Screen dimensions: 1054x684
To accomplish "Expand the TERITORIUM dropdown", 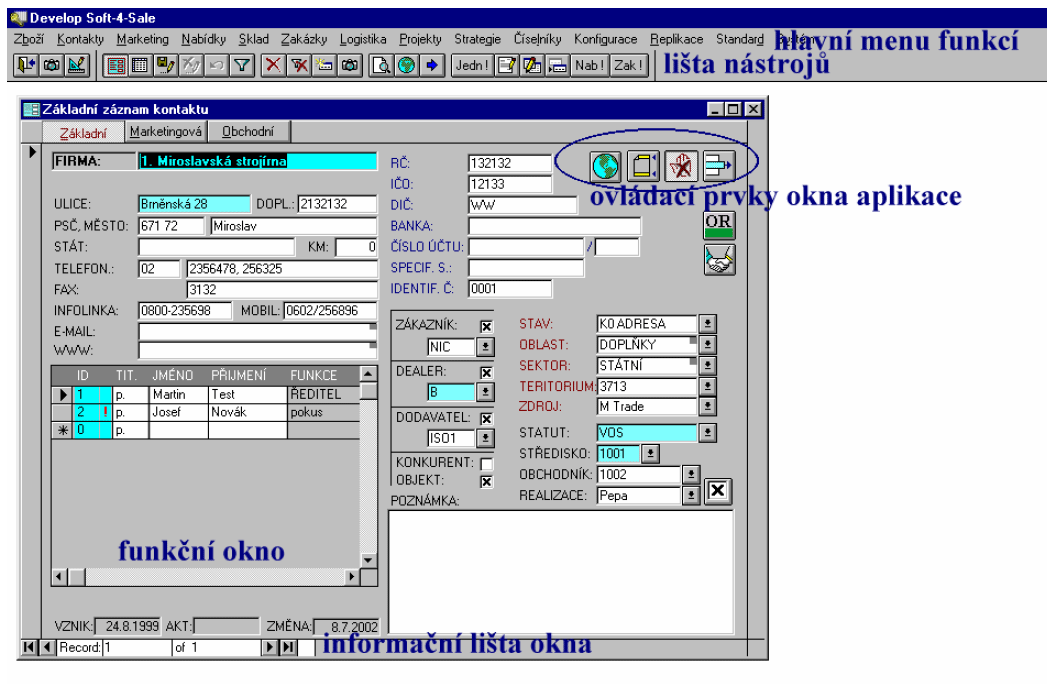I will tap(707, 386).
